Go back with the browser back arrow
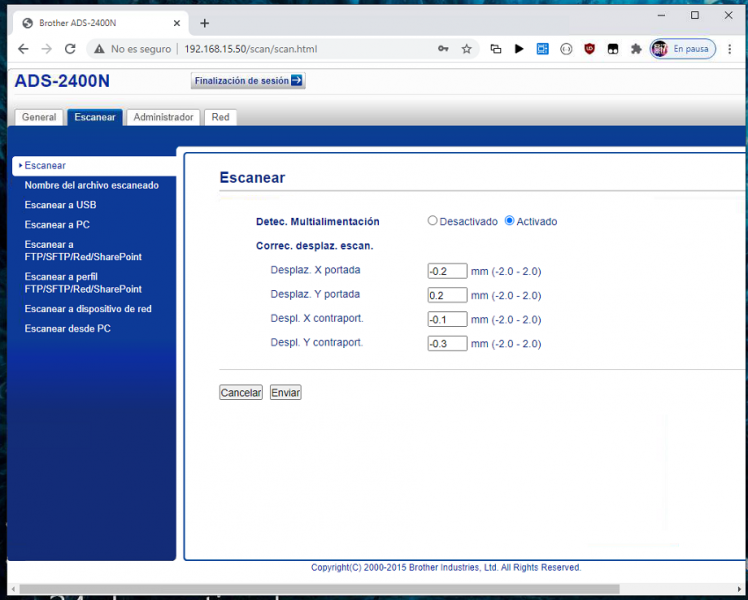This screenshot has width=748, height=600. [x=23, y=49]
